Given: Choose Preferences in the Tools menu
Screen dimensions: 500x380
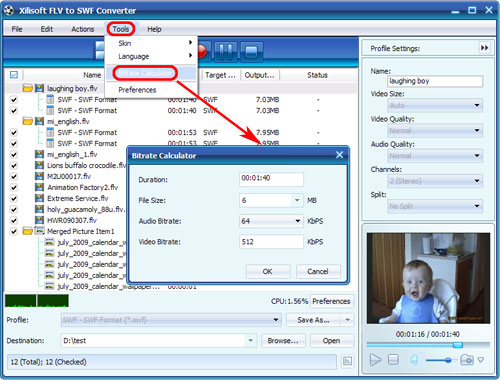Looking at the screenshot, I should 152,90.
